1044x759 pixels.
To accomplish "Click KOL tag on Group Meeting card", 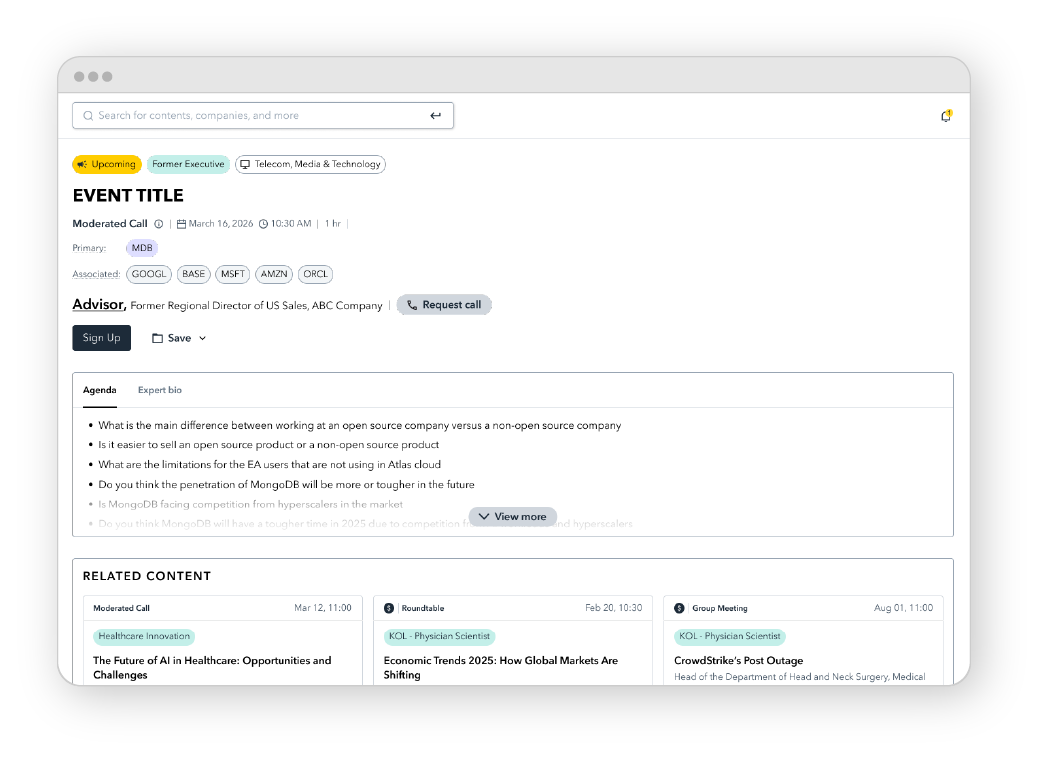I will 730,636.
